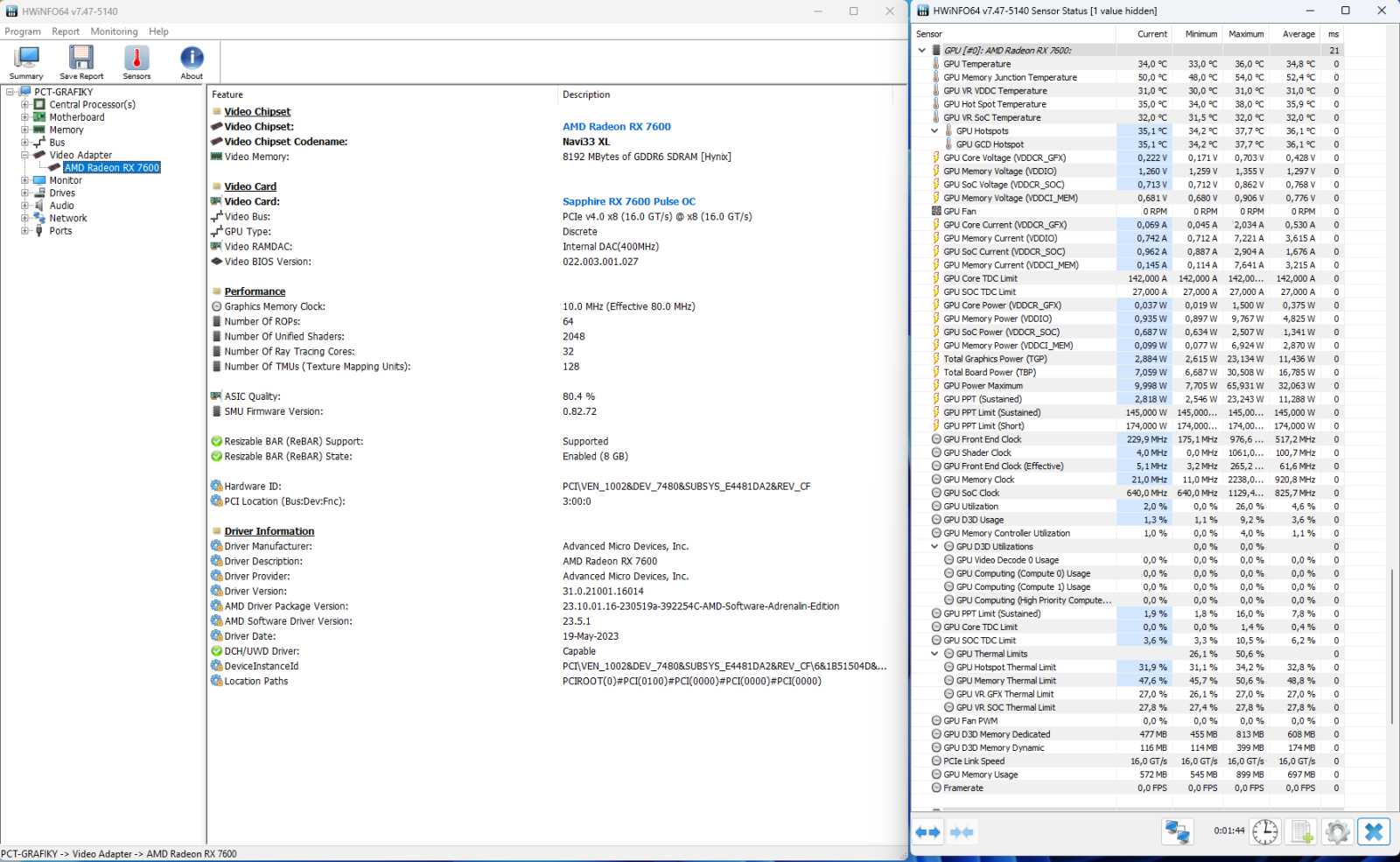The image size is (1400, 862).
Task: Open the About info icon
Action: pyautogui.click(x=192, y=63)
